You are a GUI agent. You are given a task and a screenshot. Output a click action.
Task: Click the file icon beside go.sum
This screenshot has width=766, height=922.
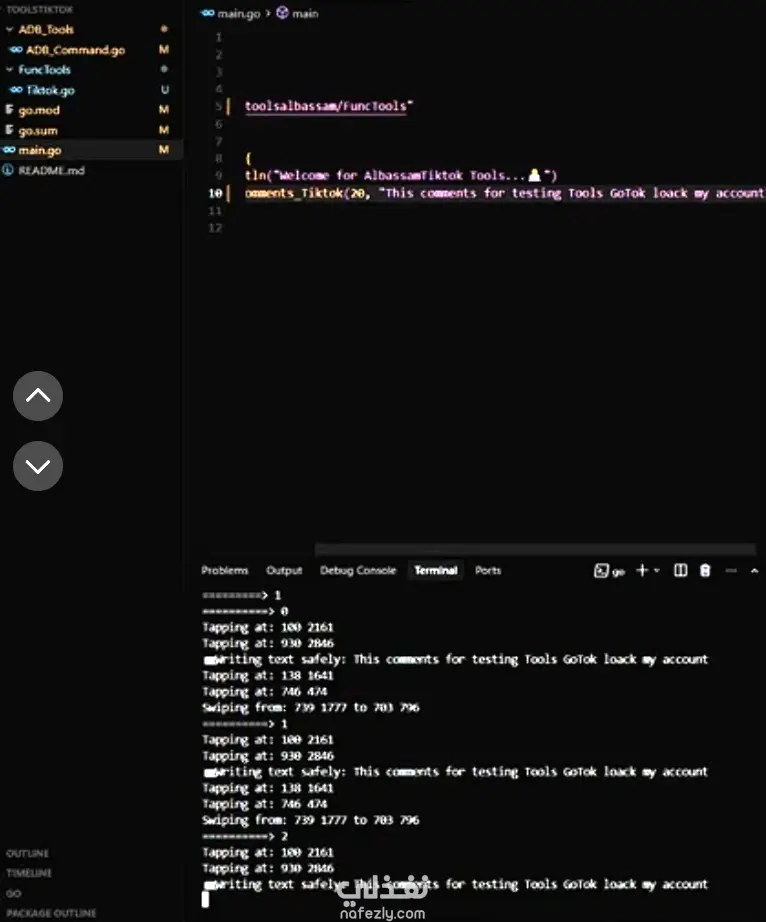[x=9, y=130]
